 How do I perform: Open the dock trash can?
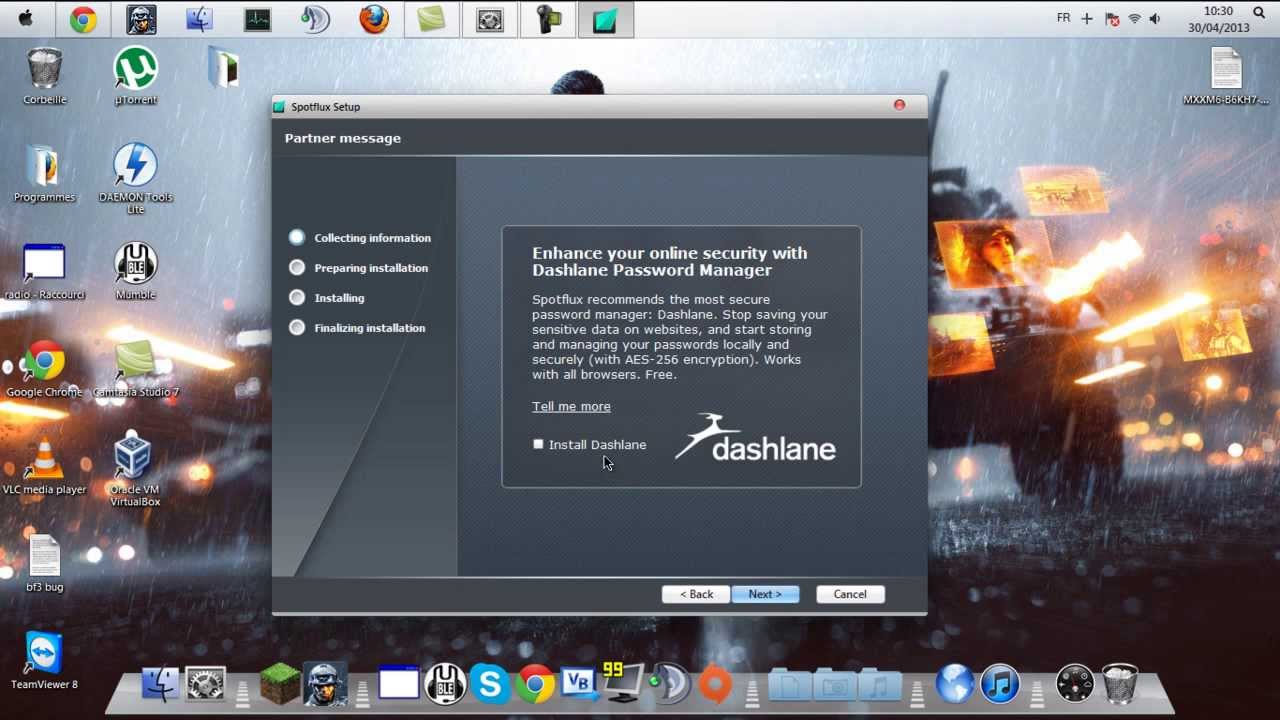tap(1119, 685)
